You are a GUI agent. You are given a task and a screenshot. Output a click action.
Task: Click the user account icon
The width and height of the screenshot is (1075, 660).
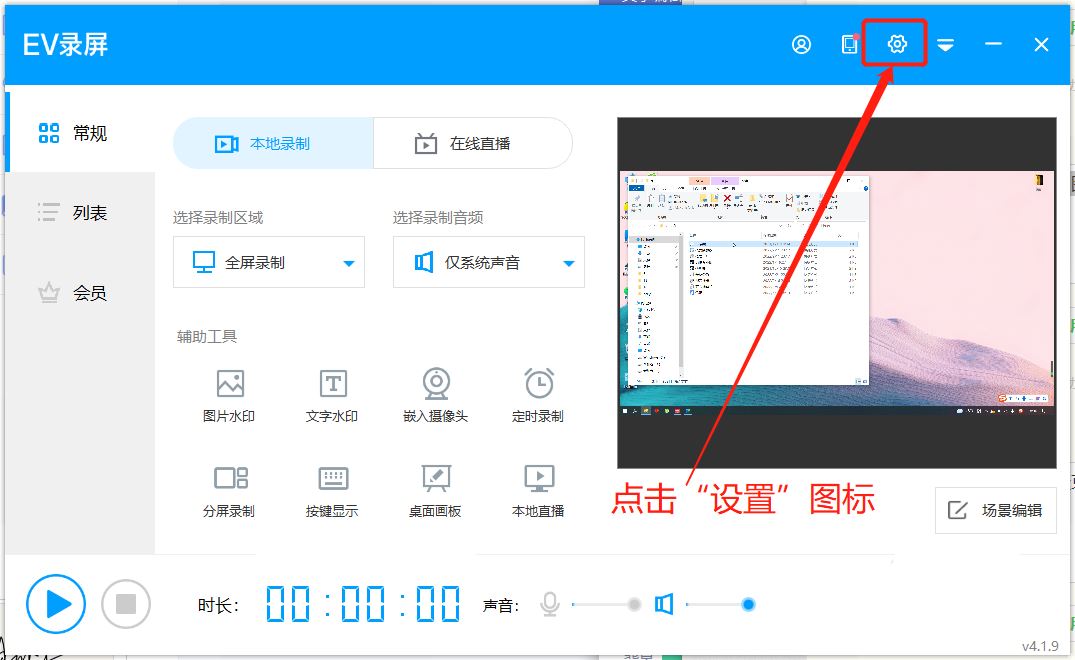point(801,43)
